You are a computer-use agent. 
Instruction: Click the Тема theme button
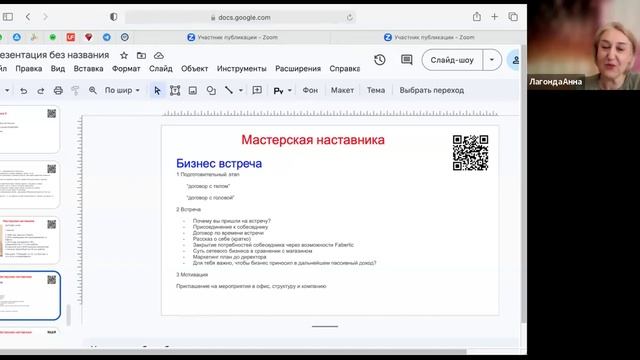376,90
